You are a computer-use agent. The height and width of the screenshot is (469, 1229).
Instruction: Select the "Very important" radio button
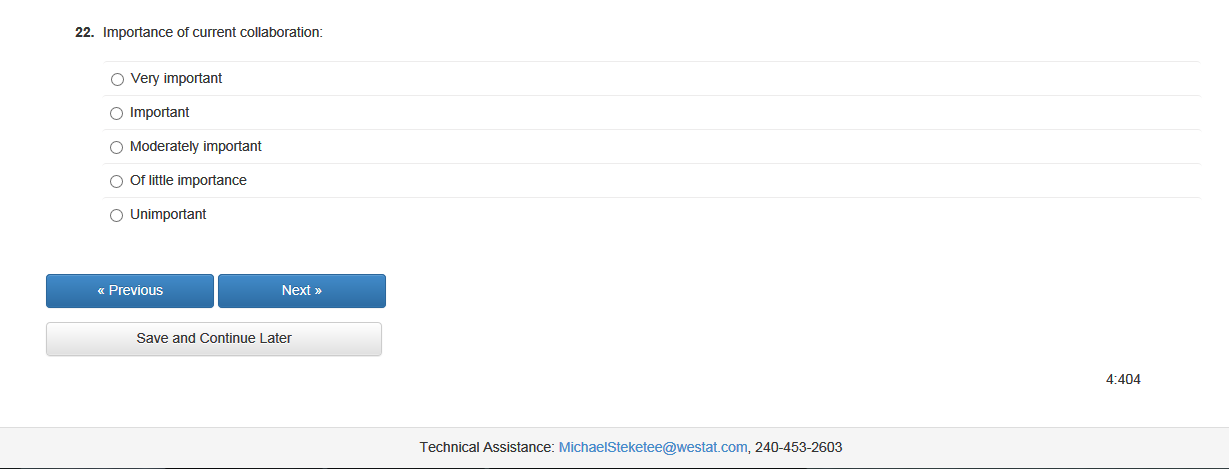pos(117,79)
